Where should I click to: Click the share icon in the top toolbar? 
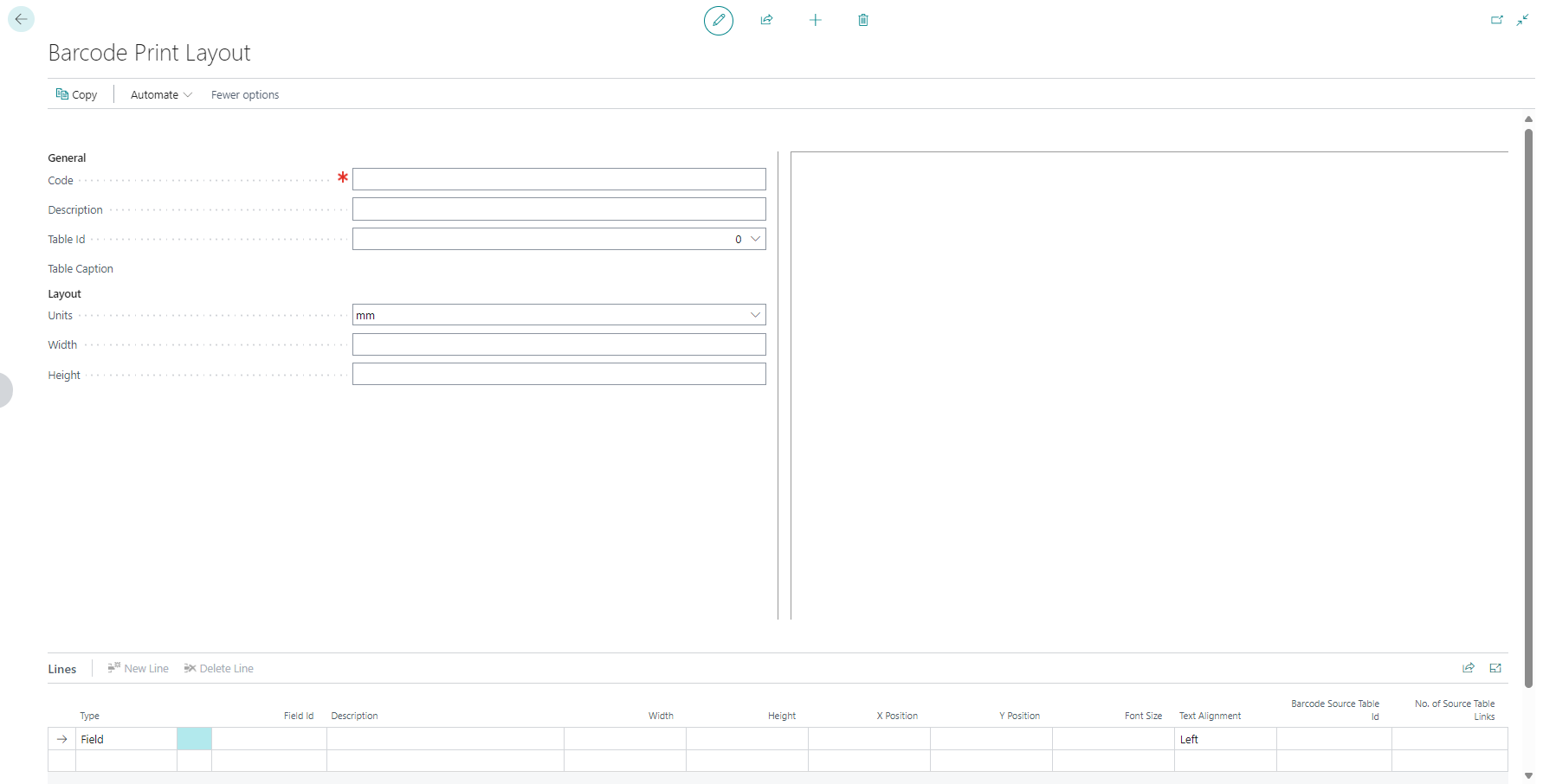tap(766, 20)
